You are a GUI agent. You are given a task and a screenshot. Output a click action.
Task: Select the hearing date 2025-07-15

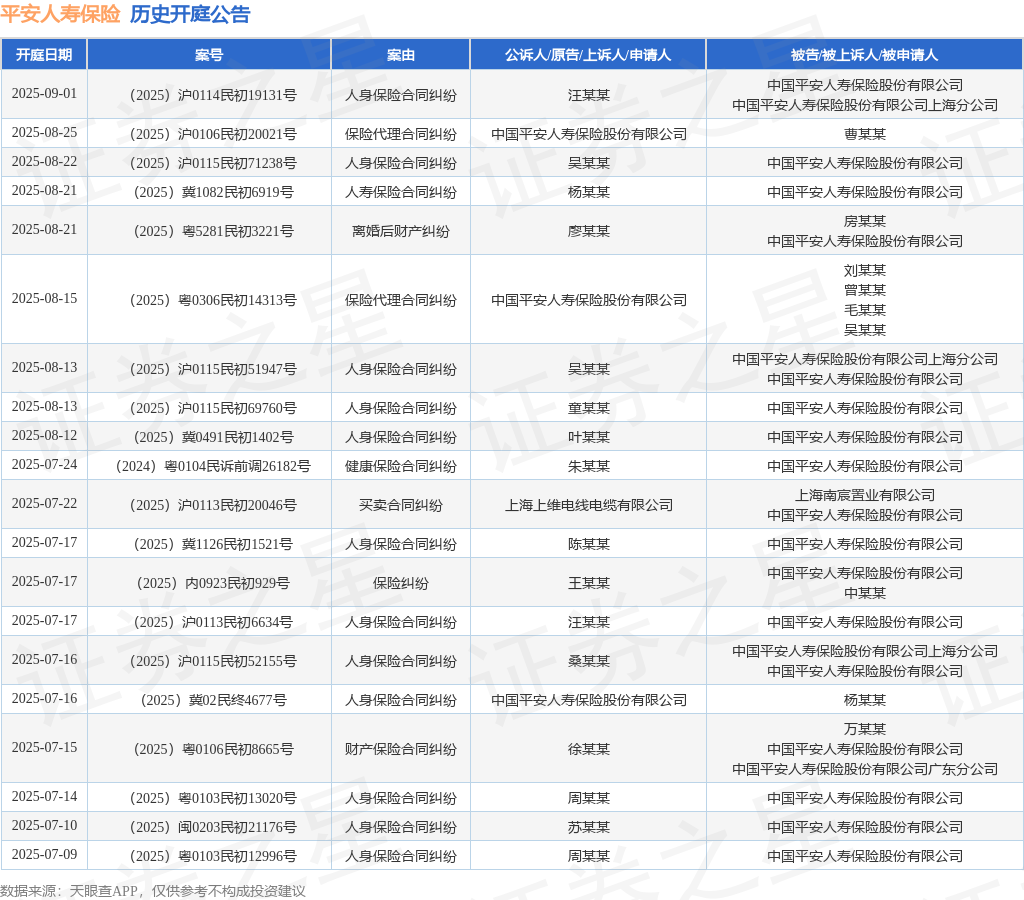44,747
